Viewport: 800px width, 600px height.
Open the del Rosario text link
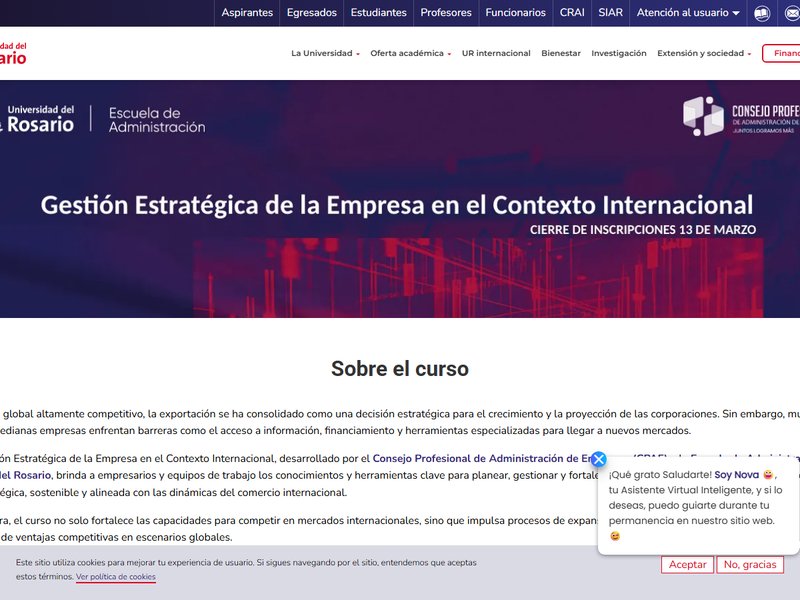coord(26,475)
